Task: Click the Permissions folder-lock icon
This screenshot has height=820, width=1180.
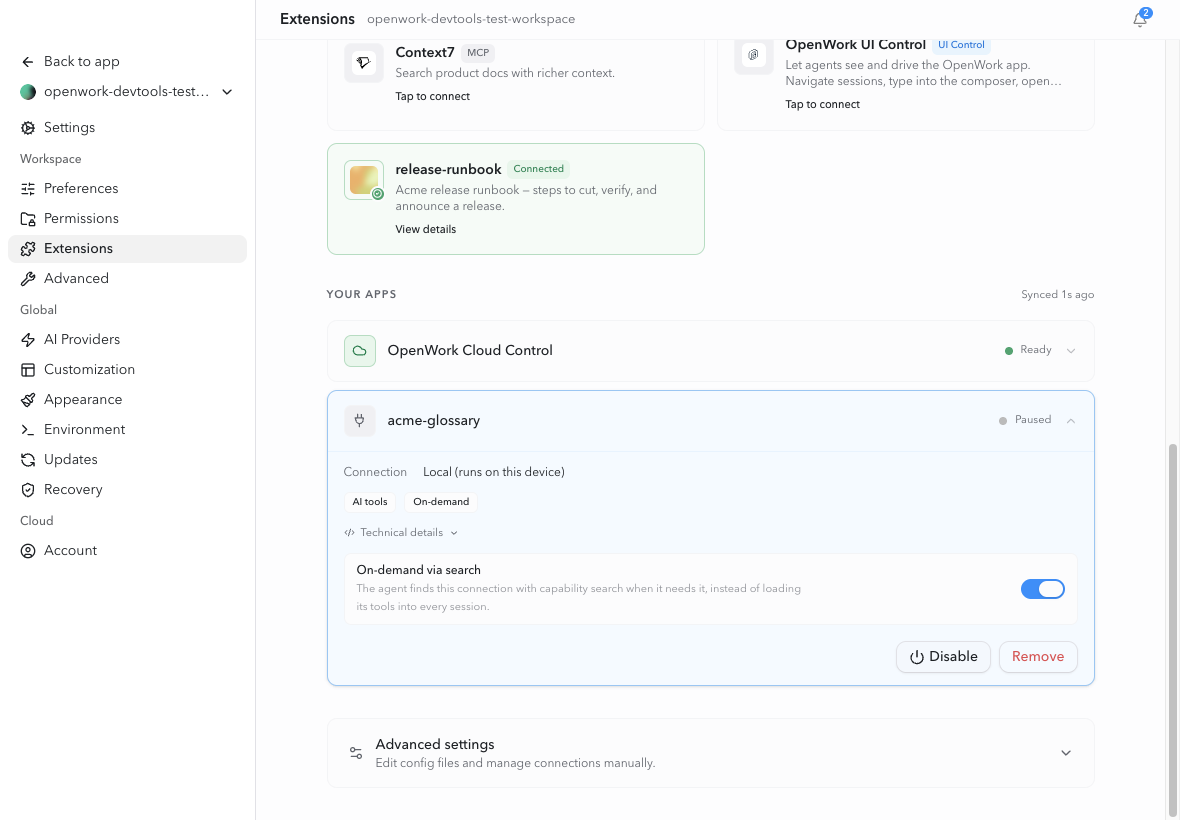Action: click(x=28, y=219)
